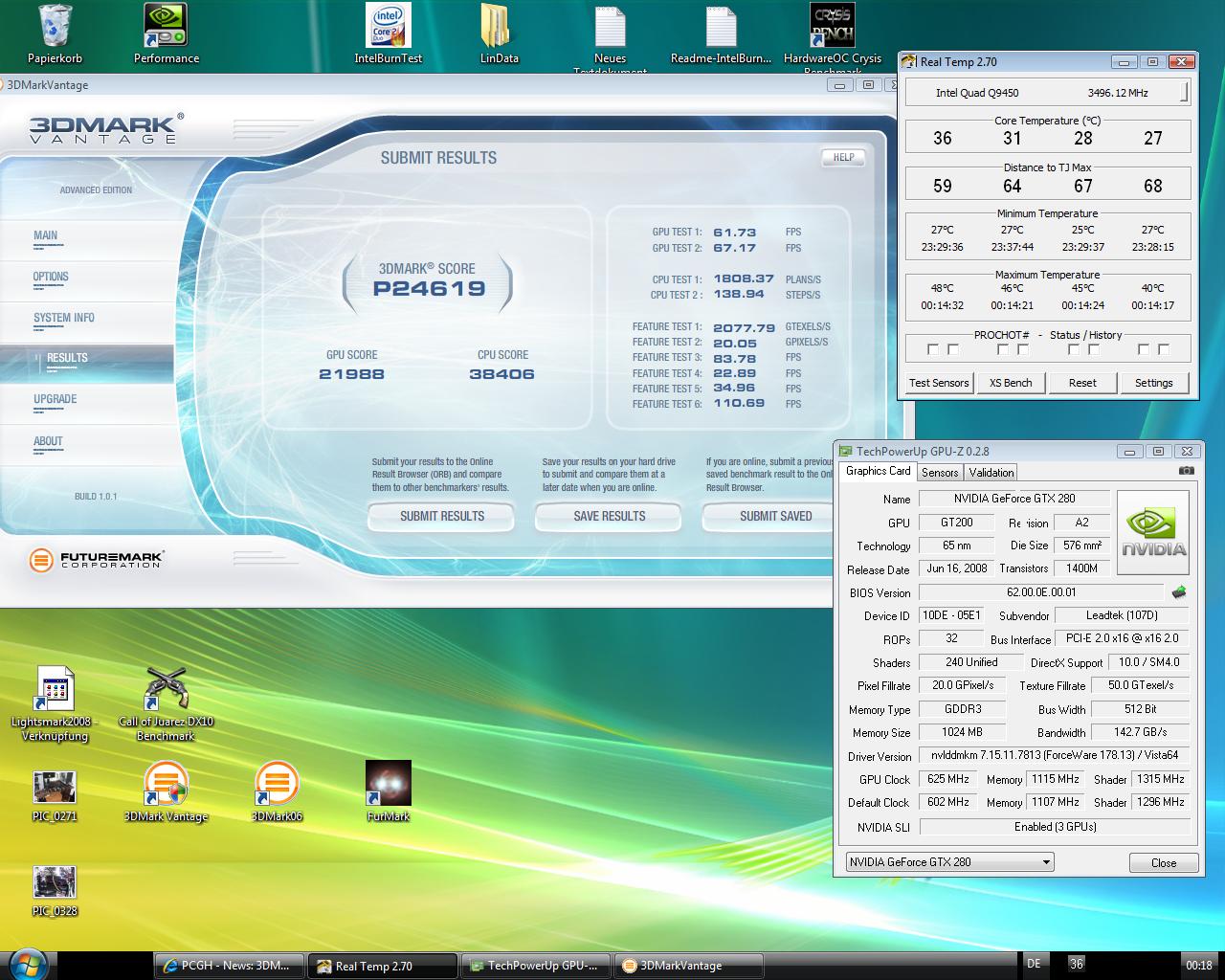Click the Futuremark Corporation logo
This screenshot has width=1225, height=980.
(x=96, y=559)
